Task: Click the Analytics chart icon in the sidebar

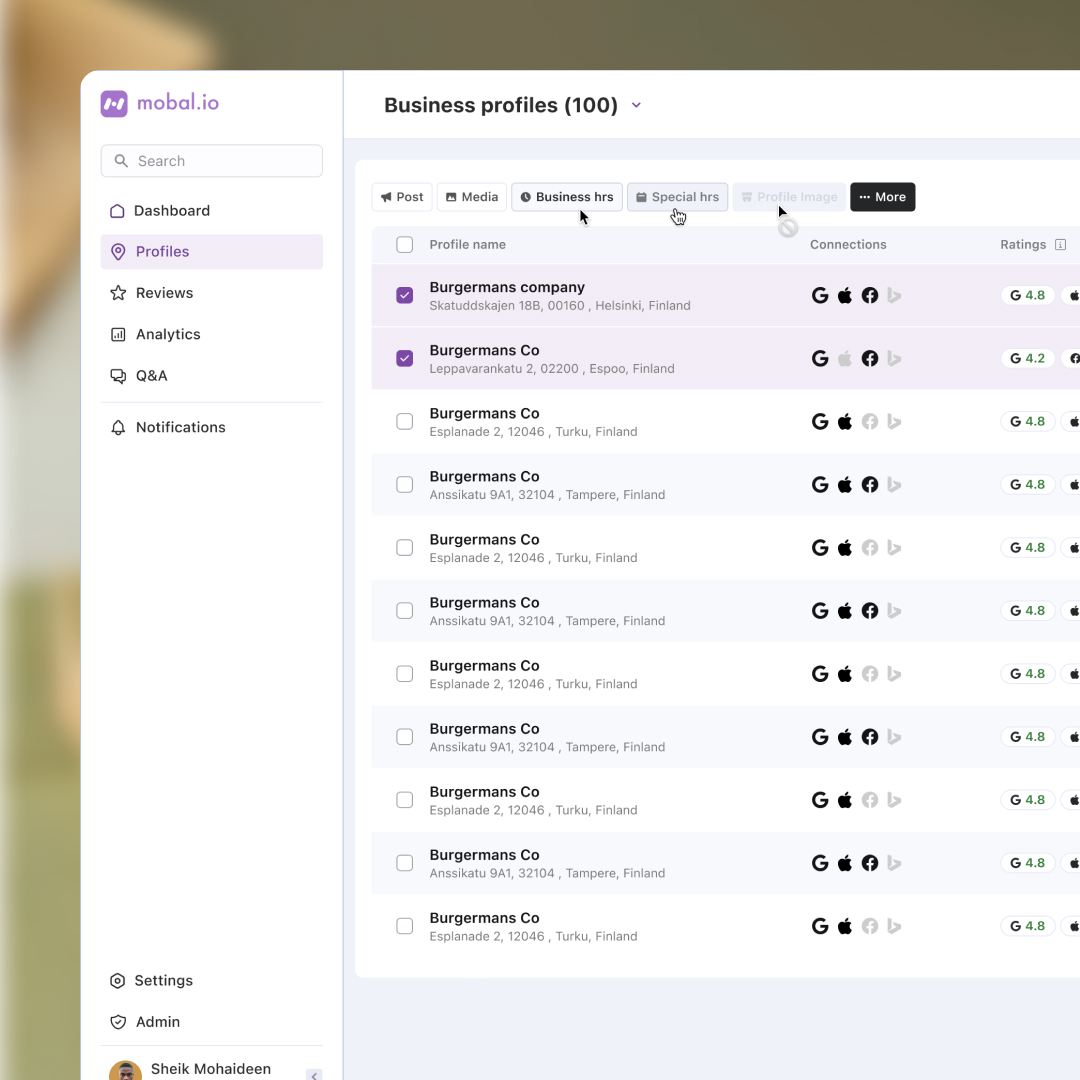Action: [118, 334]
